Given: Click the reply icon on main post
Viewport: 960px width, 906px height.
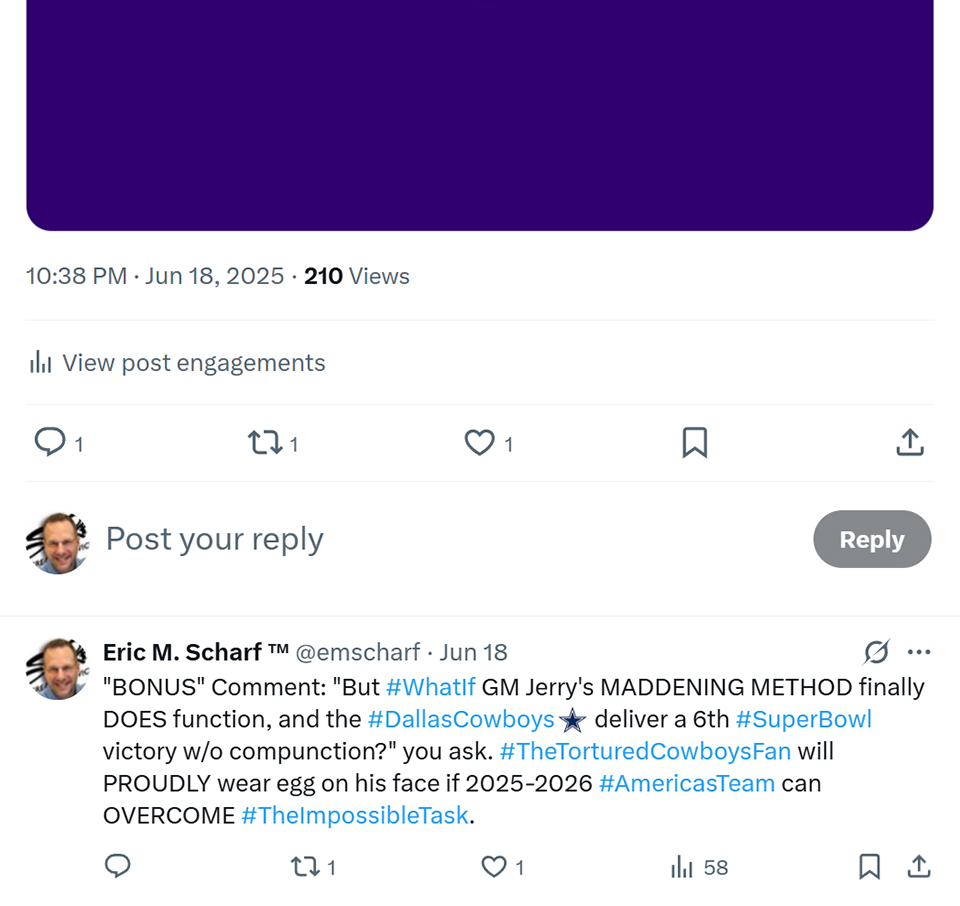Looking at the screenshot, I should [x=50, y=442].
